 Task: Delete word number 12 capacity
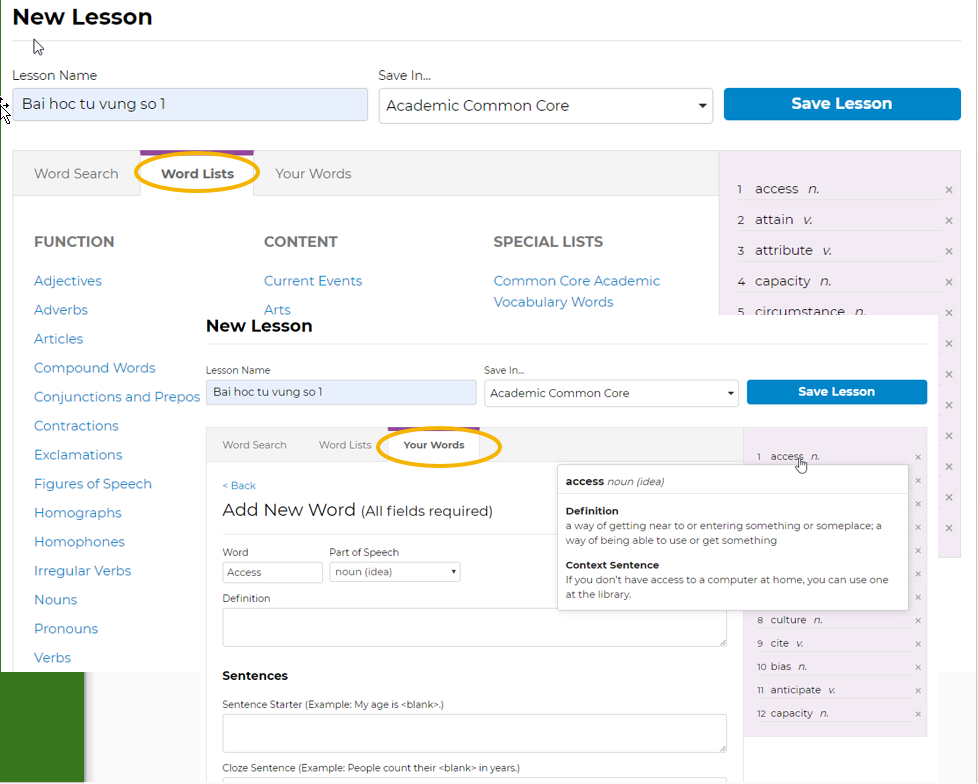(918, 714)
